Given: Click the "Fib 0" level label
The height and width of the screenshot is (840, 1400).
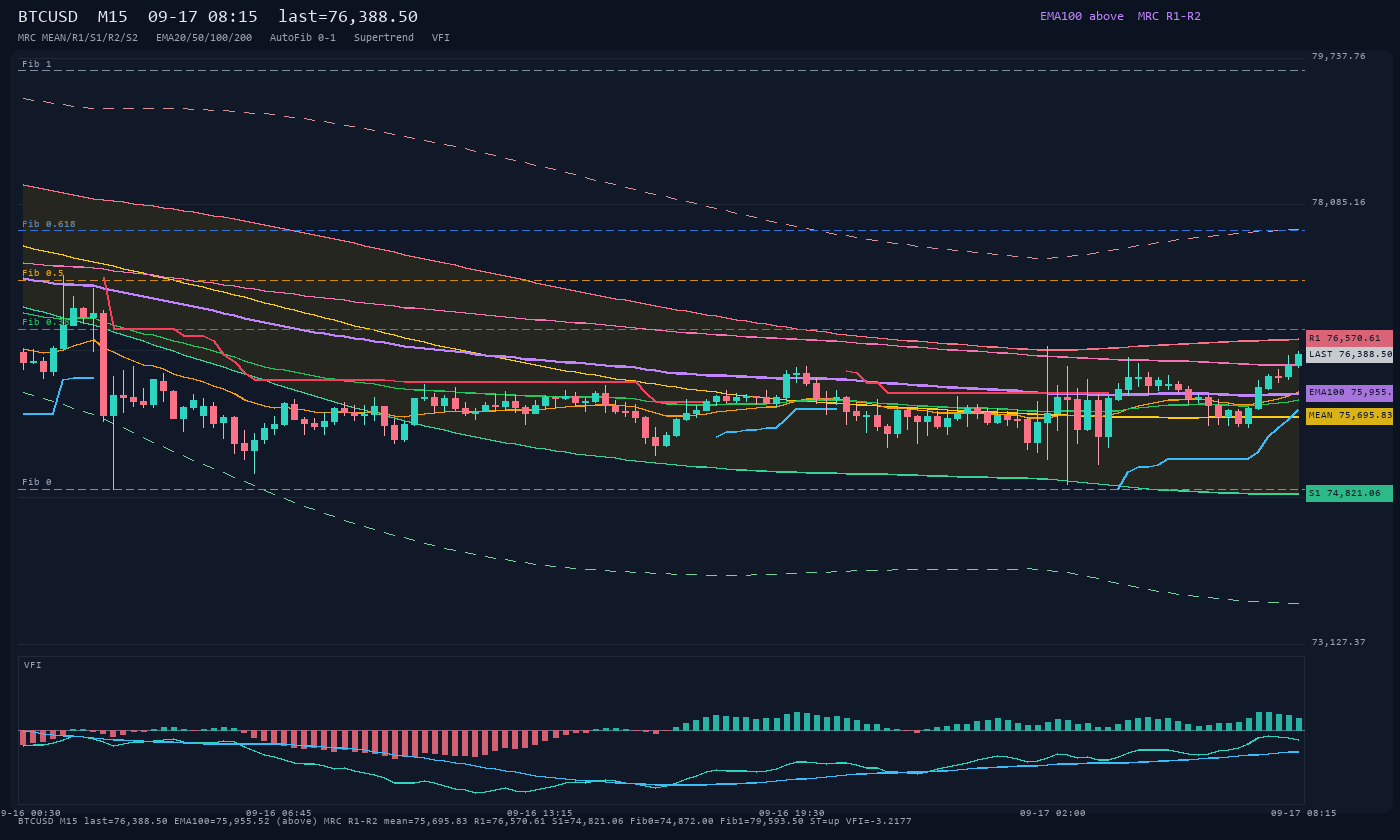Looking at the screenshot, I should pyautogui.click(x=37, y=482).
